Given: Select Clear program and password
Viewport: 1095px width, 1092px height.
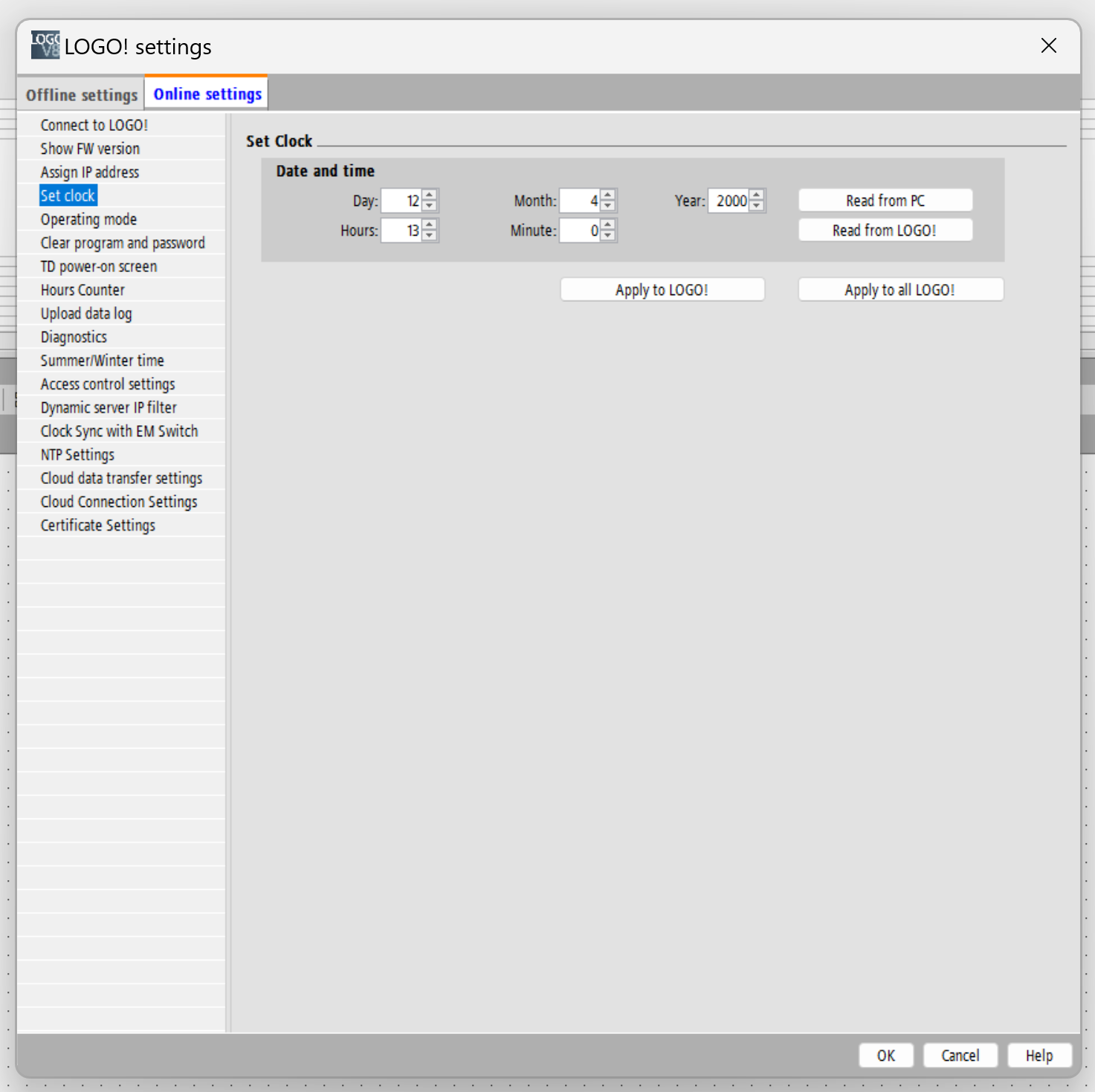Looking at the screenshot, I should (123, 243).
